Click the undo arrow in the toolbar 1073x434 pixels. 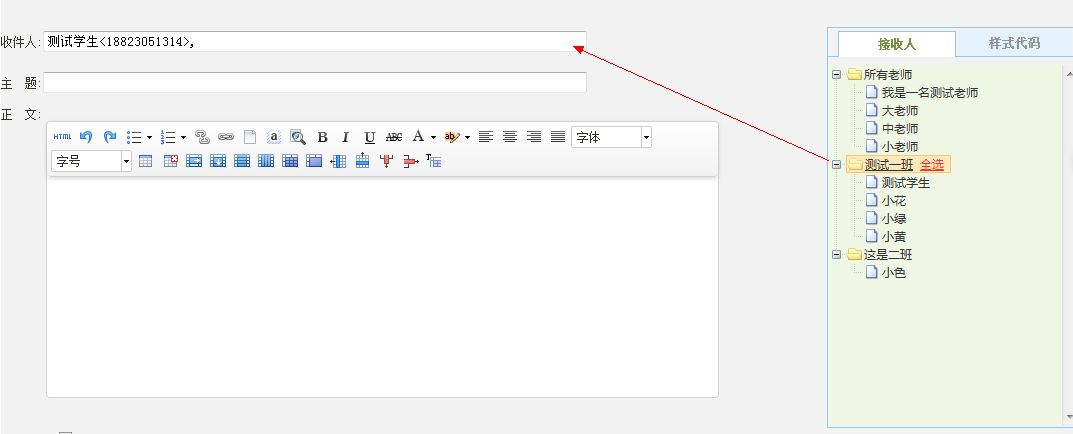[86, 137]
